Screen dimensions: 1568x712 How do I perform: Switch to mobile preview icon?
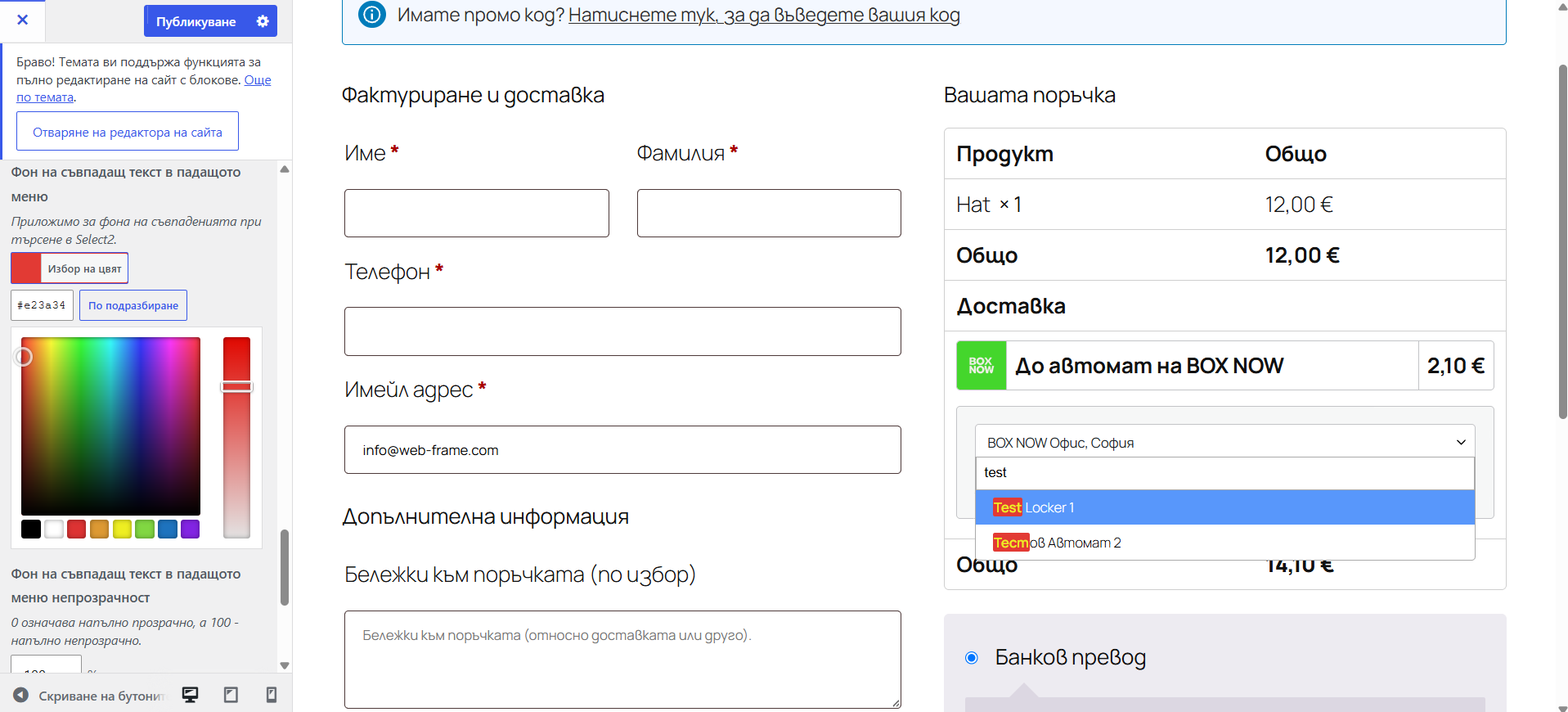tap(272, 695)
